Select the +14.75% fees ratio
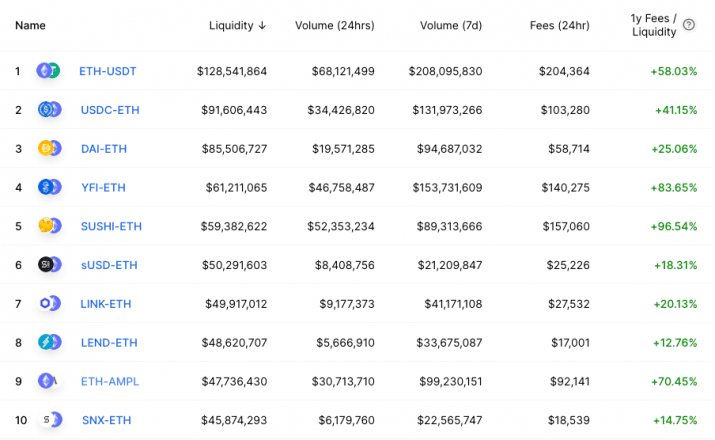Screen dimensions: 715x440 tap(675, 420)
